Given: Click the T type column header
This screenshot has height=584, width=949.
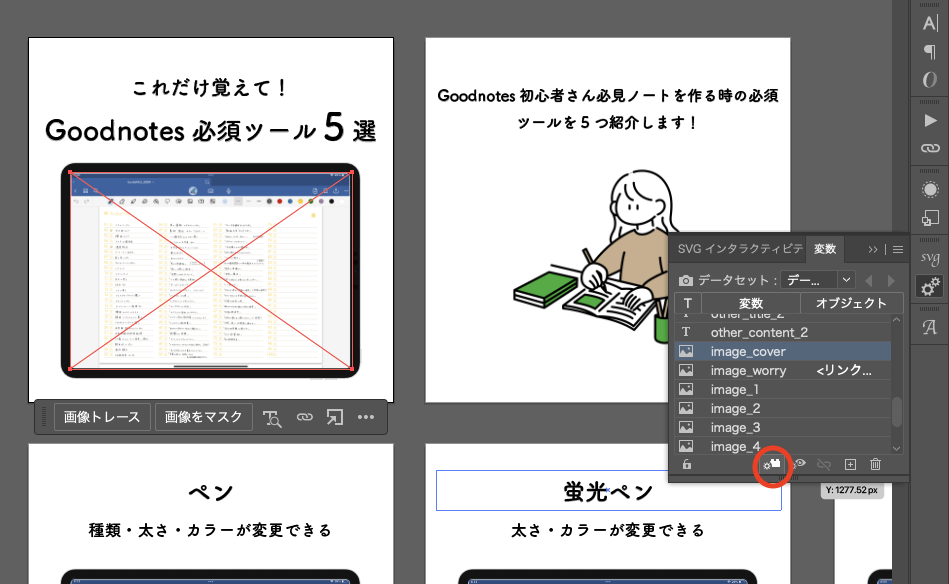Looking at the screenshot, I should coord(688,303).
